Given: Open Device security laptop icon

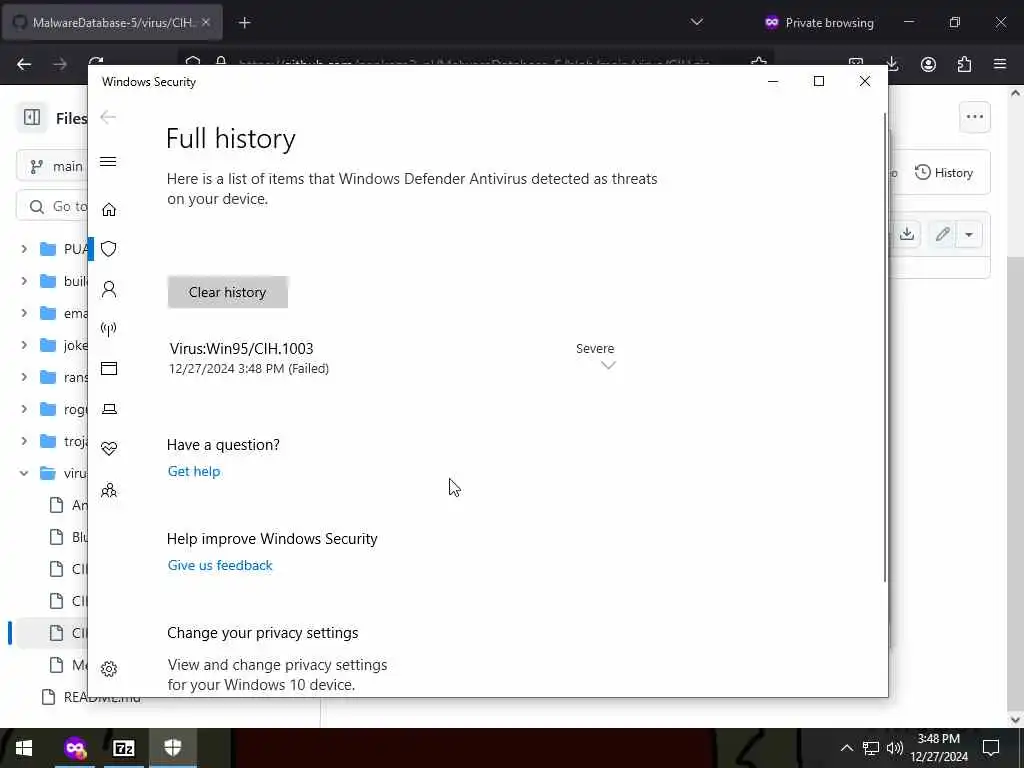Looking at the screenshot, I should [109, 409].
